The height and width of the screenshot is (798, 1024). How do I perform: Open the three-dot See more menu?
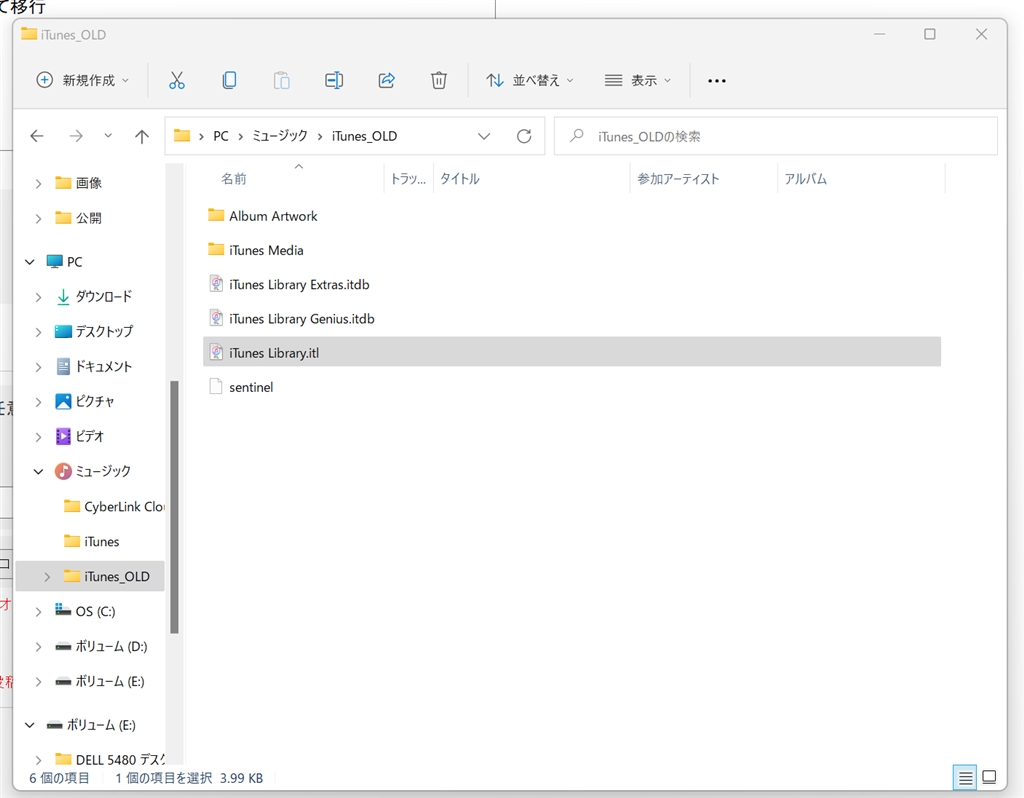(x=716, y=81)
